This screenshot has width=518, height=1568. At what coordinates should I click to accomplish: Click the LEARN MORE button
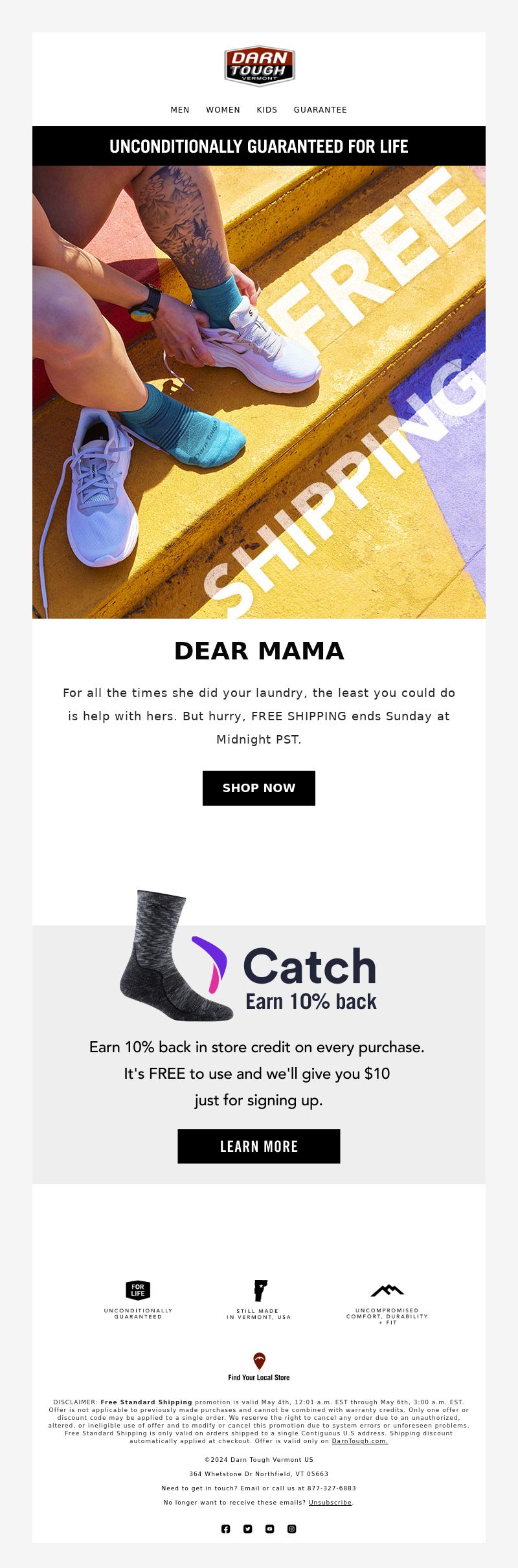click(x=259, y=1146)
